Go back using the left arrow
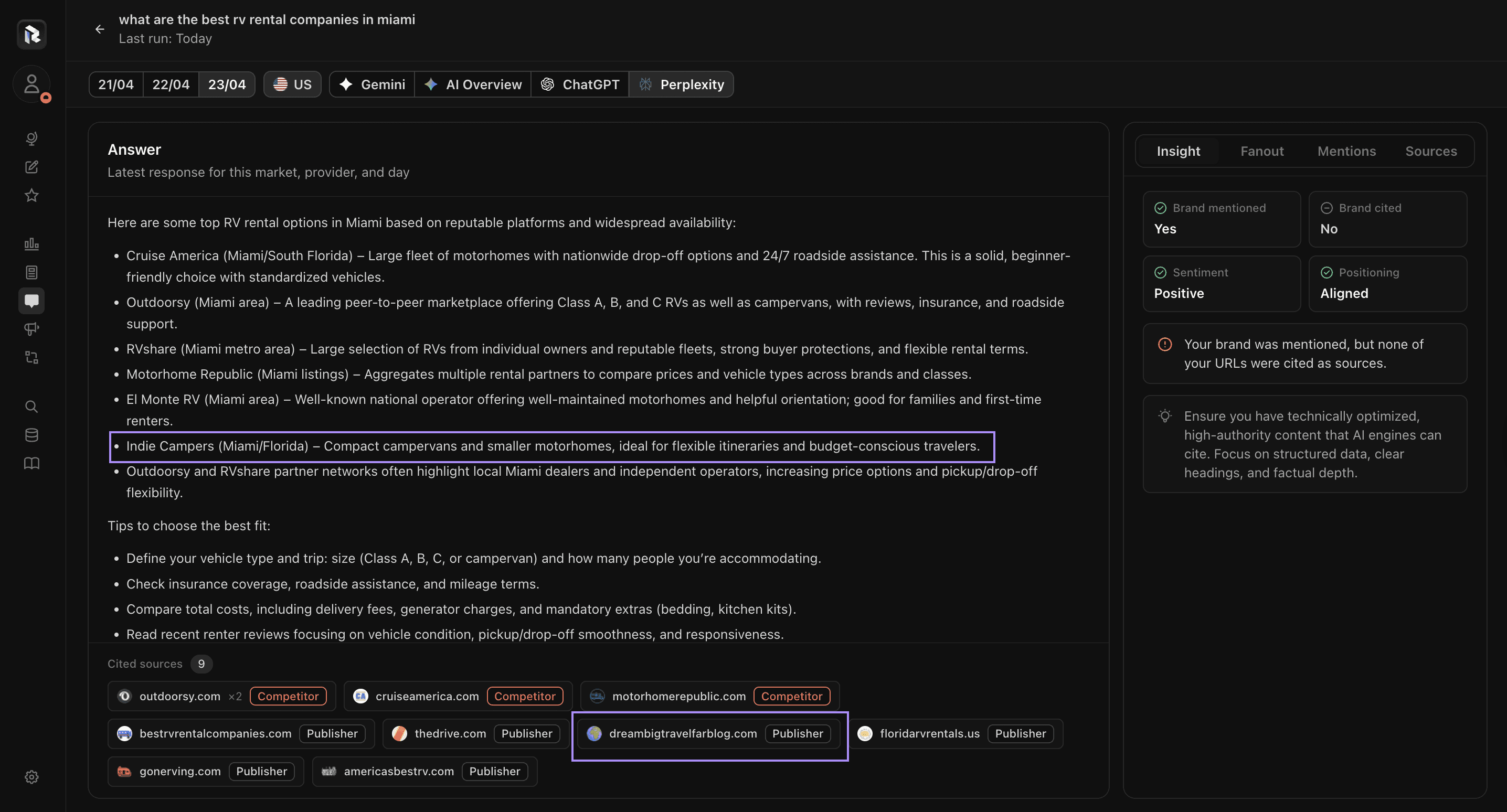This screenshot has height=812, width=1507. click(100, 29)
